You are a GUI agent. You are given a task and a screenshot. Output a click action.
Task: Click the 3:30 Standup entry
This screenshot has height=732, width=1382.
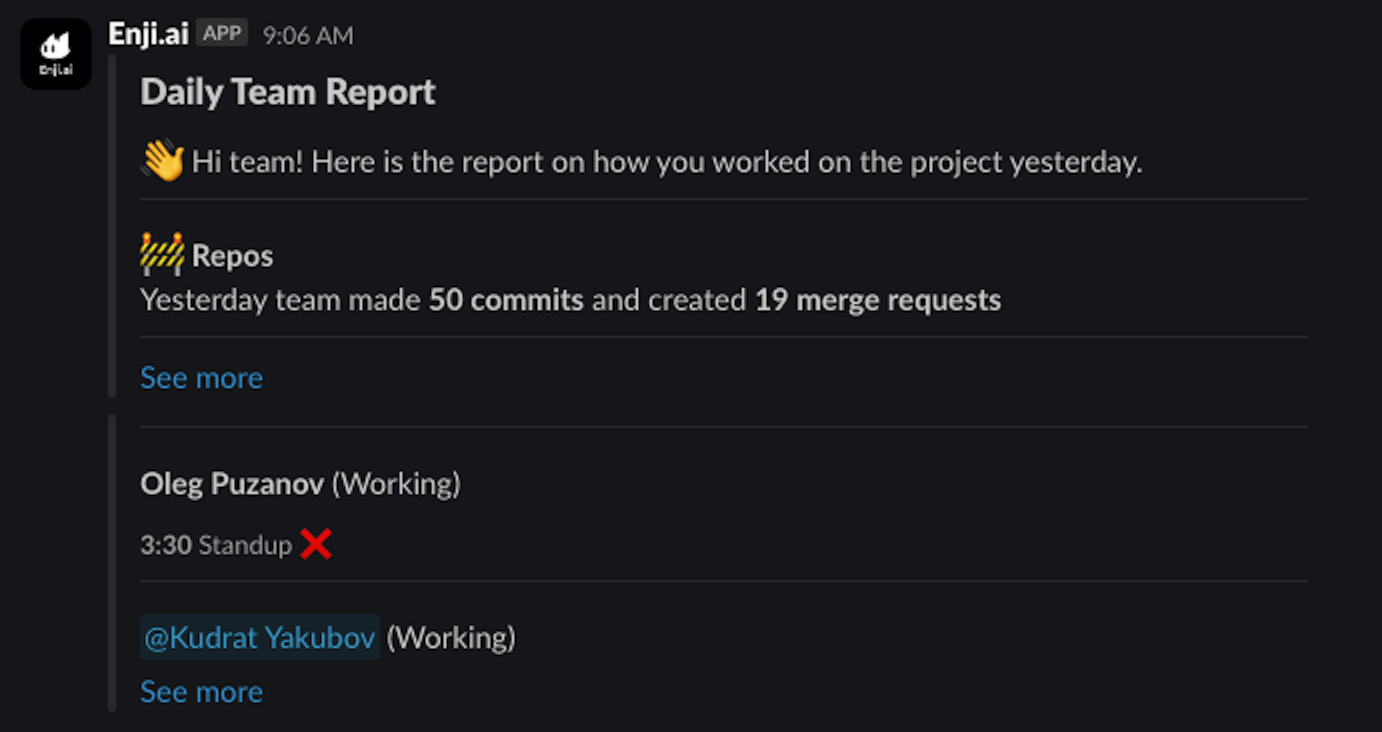point(216,545)
